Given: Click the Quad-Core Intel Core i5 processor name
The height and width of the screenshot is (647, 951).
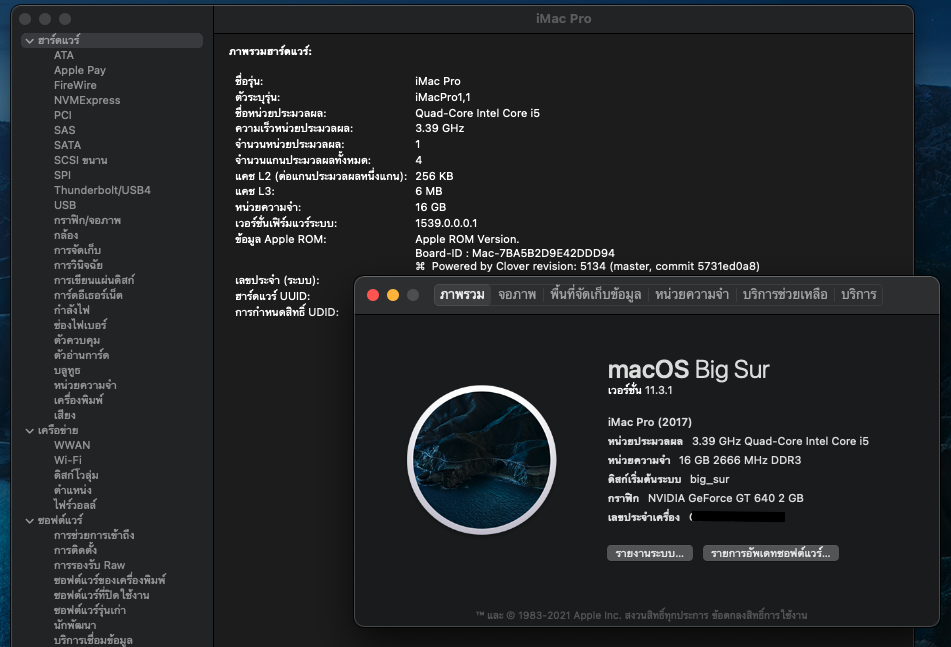Looking at the screenshot, I should coord(477,113).
